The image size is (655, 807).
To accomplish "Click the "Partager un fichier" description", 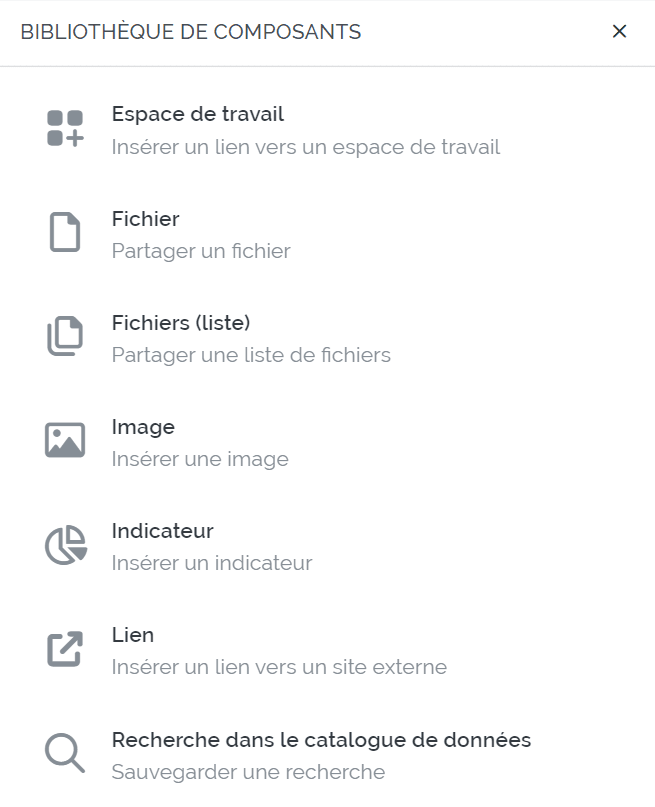I will (x=201, y=251).
